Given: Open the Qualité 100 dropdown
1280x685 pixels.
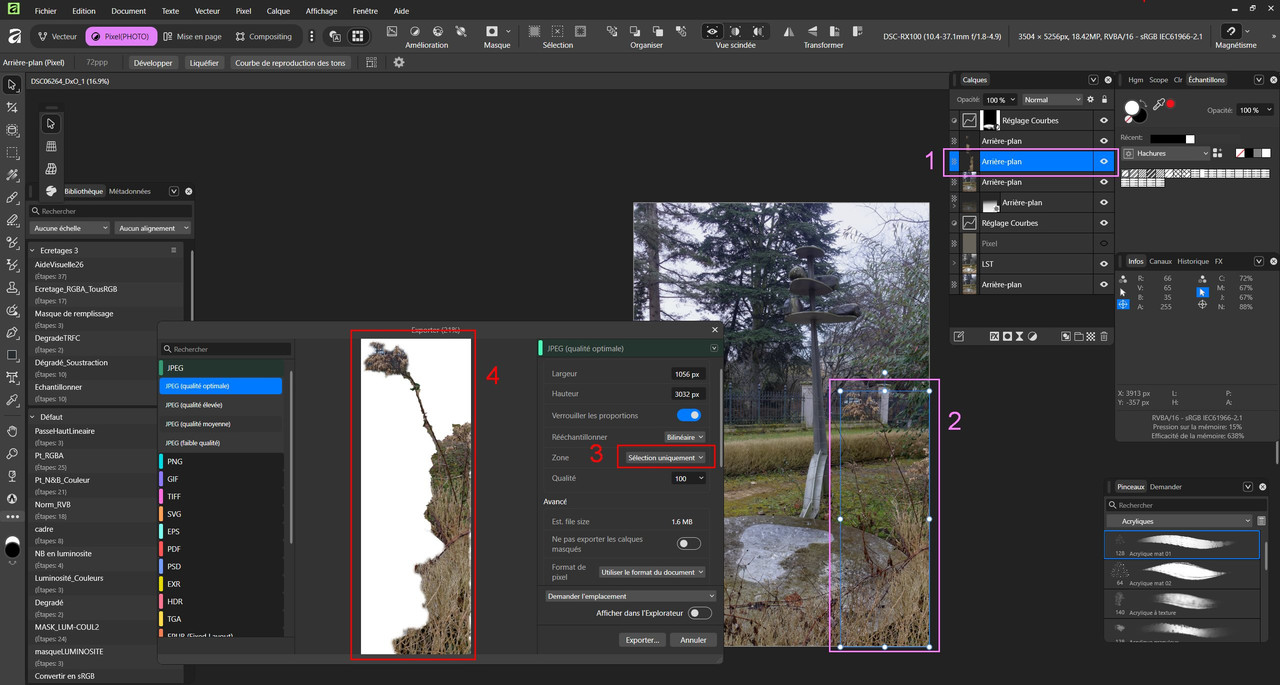Looking at the screenshot, I should 689,479.
